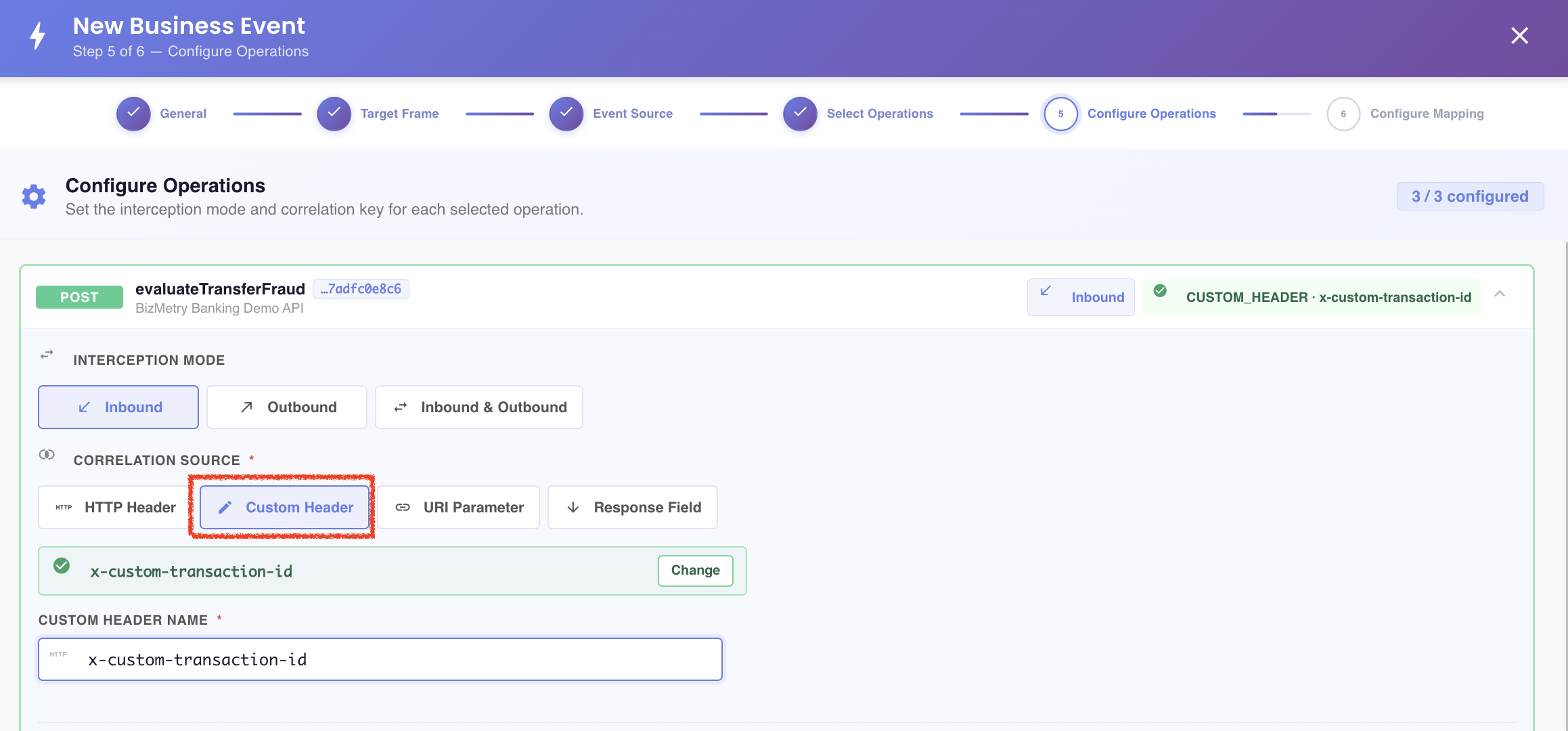Click the green check next to x-custom-transaction-id
1568x731 pixels.
coord(62,566)
